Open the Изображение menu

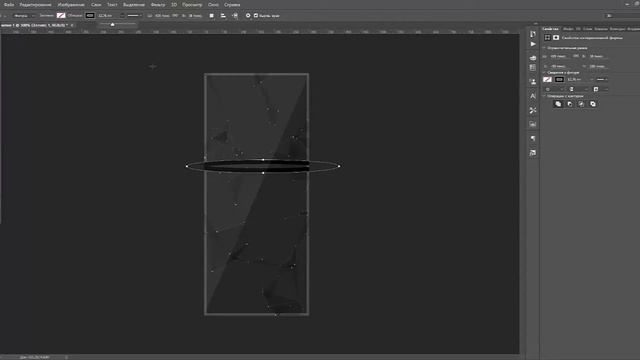pyautogui.click(x=71, y=4)
